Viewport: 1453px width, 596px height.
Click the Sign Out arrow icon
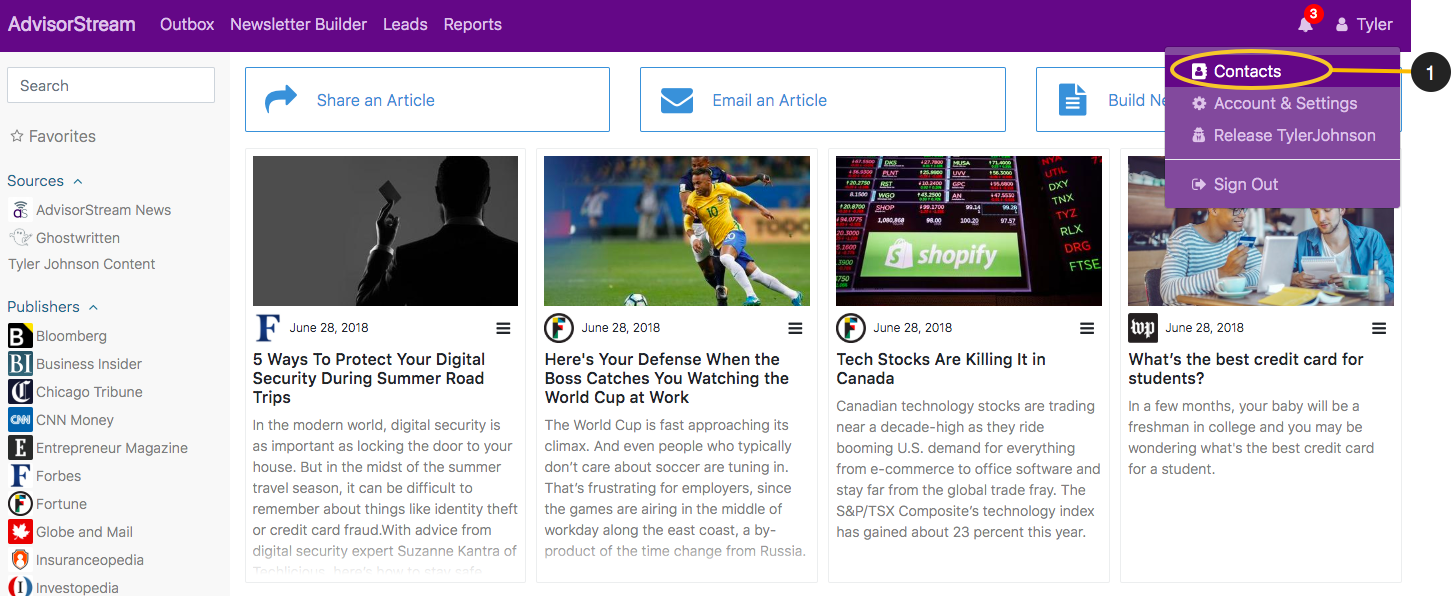pos(1199,184)
